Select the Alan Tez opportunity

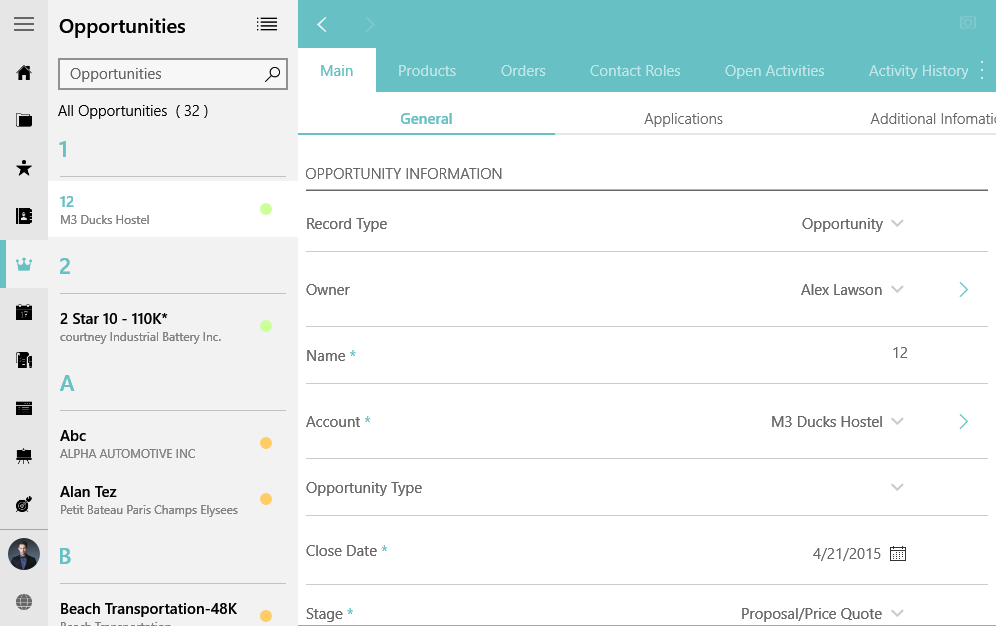(150, 500)
